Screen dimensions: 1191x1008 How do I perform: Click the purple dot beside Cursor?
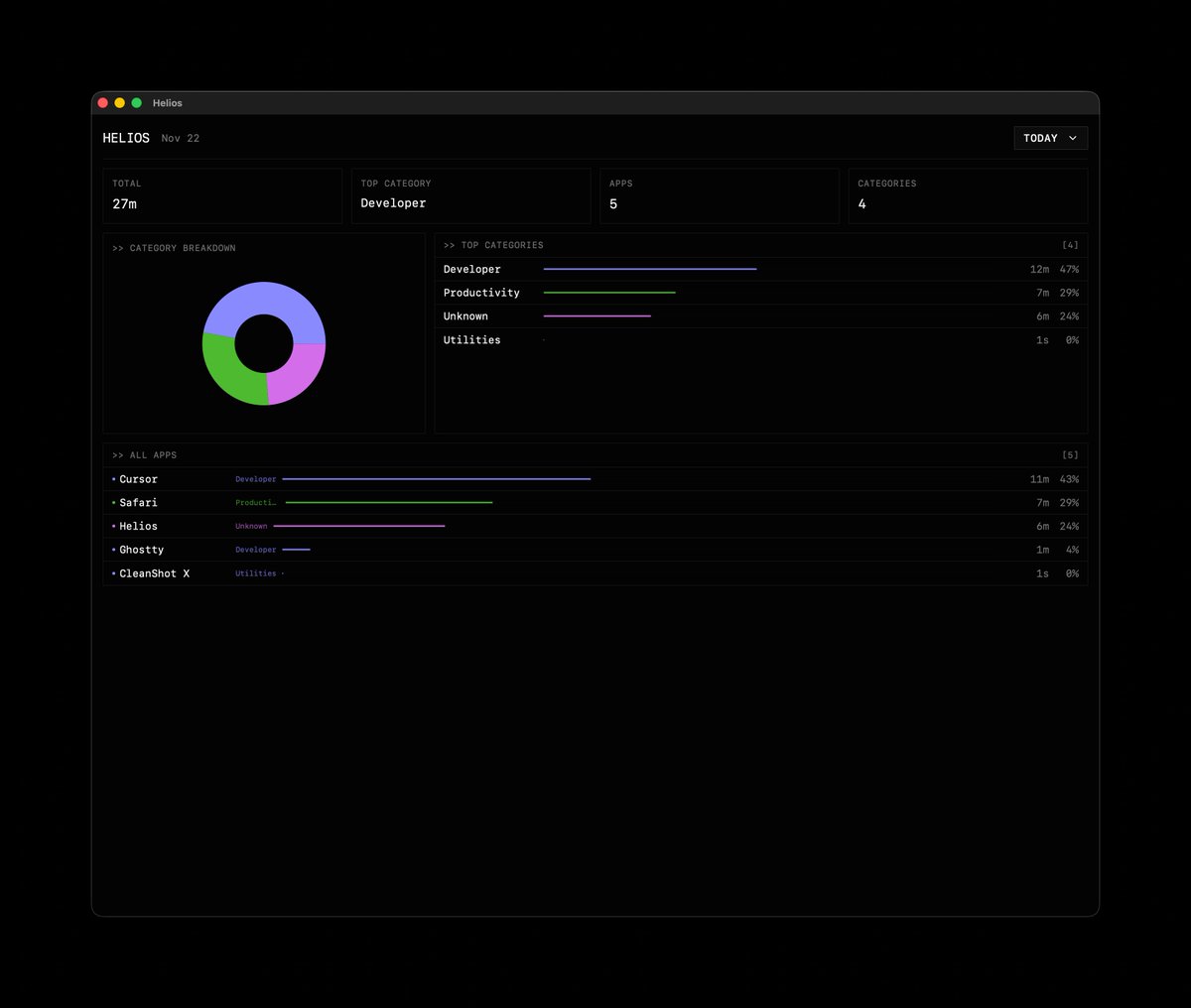112,478
